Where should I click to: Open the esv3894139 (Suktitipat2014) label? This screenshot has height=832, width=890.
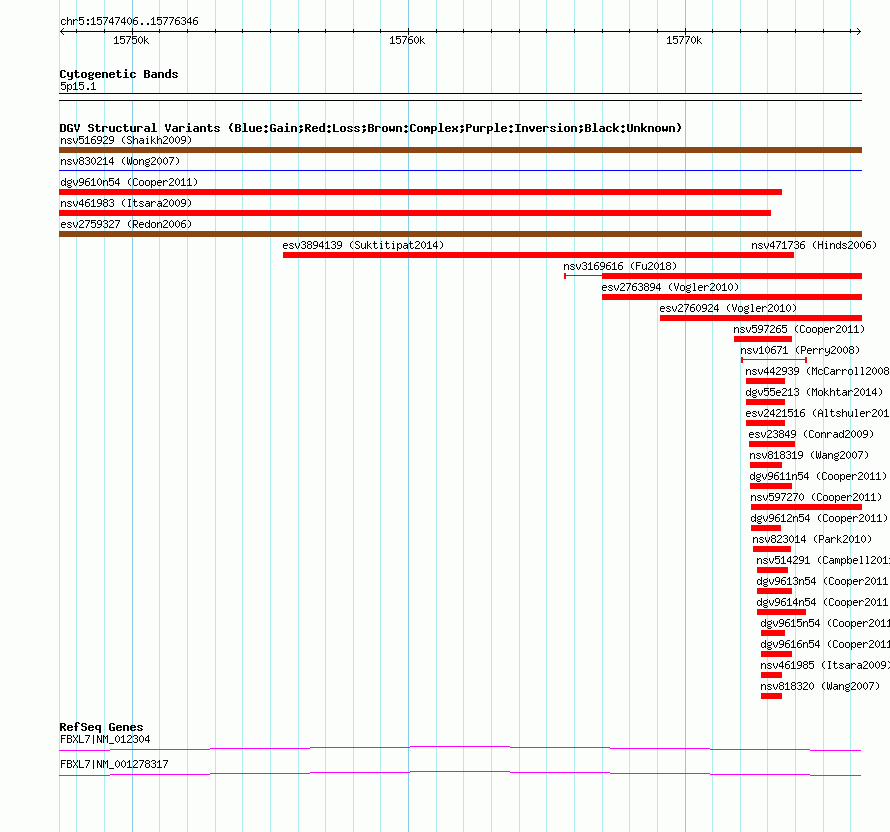tap(363, 245)
